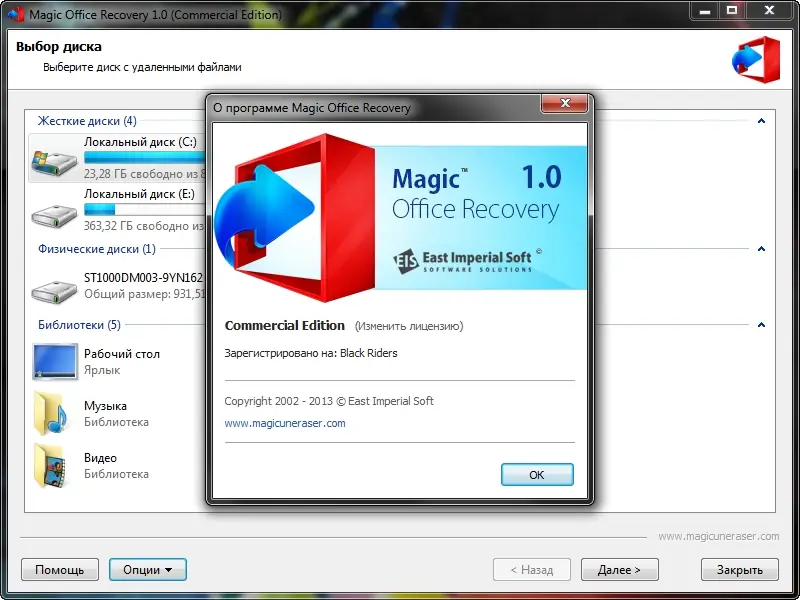Viewport: 800px width, 600px height.
Task: Open the Рабочий стол desktop library icon
Action: [55, 362]
